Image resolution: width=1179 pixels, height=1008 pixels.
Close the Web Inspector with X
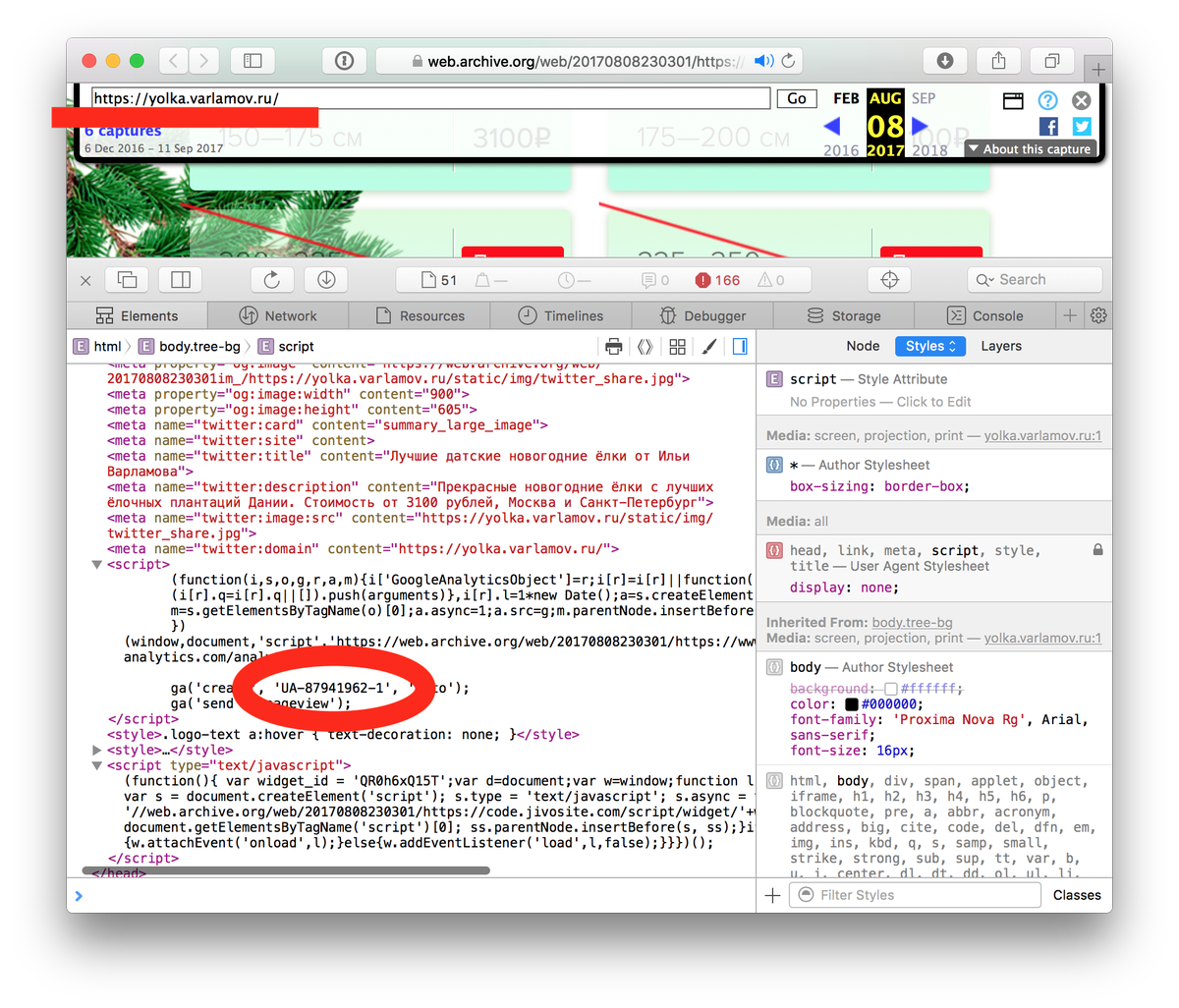(85, 280)
